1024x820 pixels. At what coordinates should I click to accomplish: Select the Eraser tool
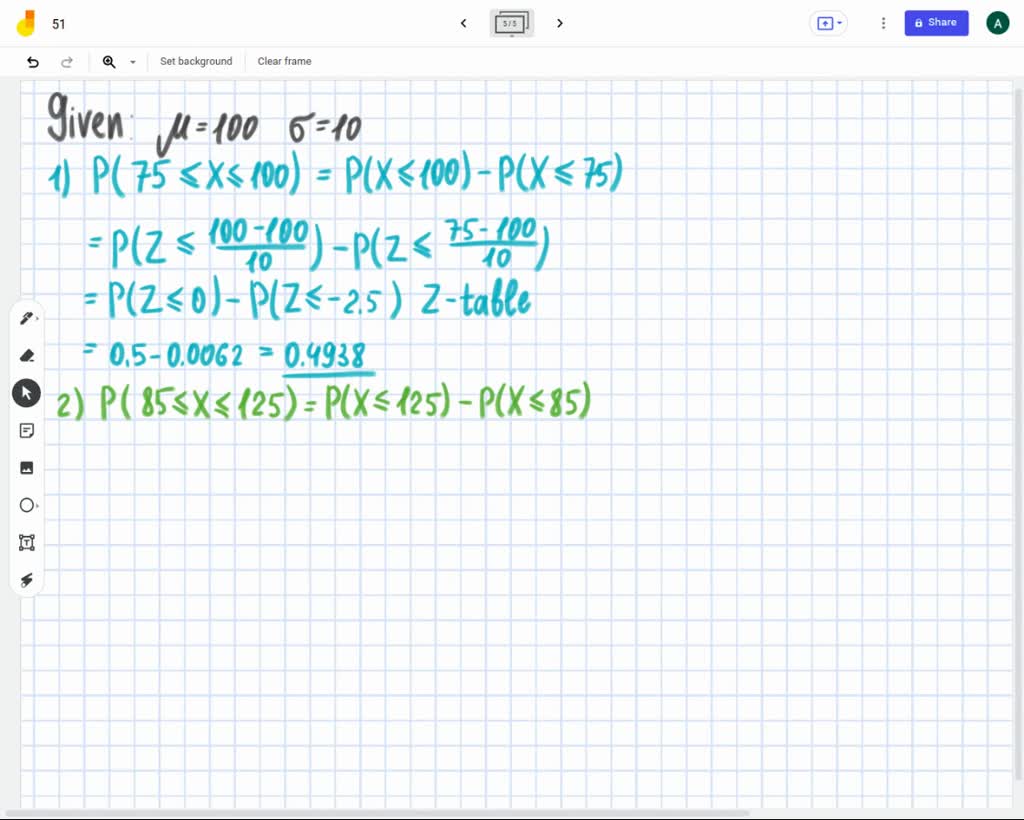[27, 355]
